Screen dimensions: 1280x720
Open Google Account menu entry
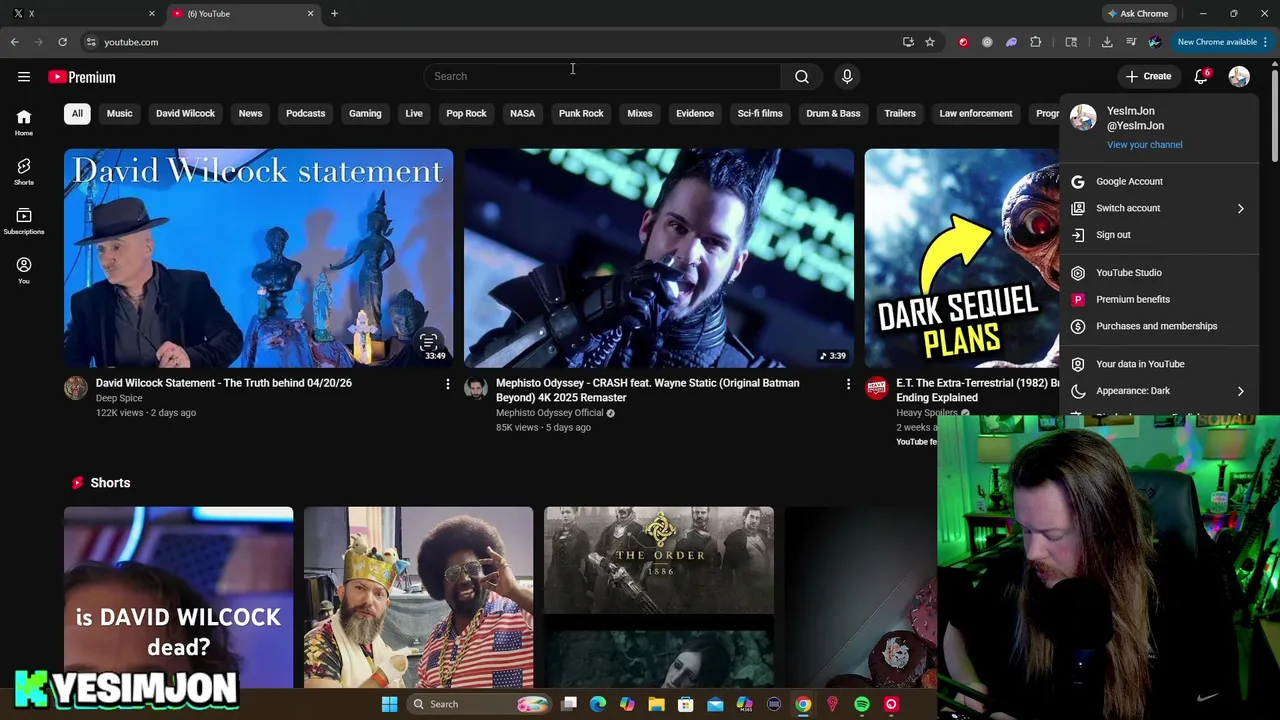(1159, 181)
